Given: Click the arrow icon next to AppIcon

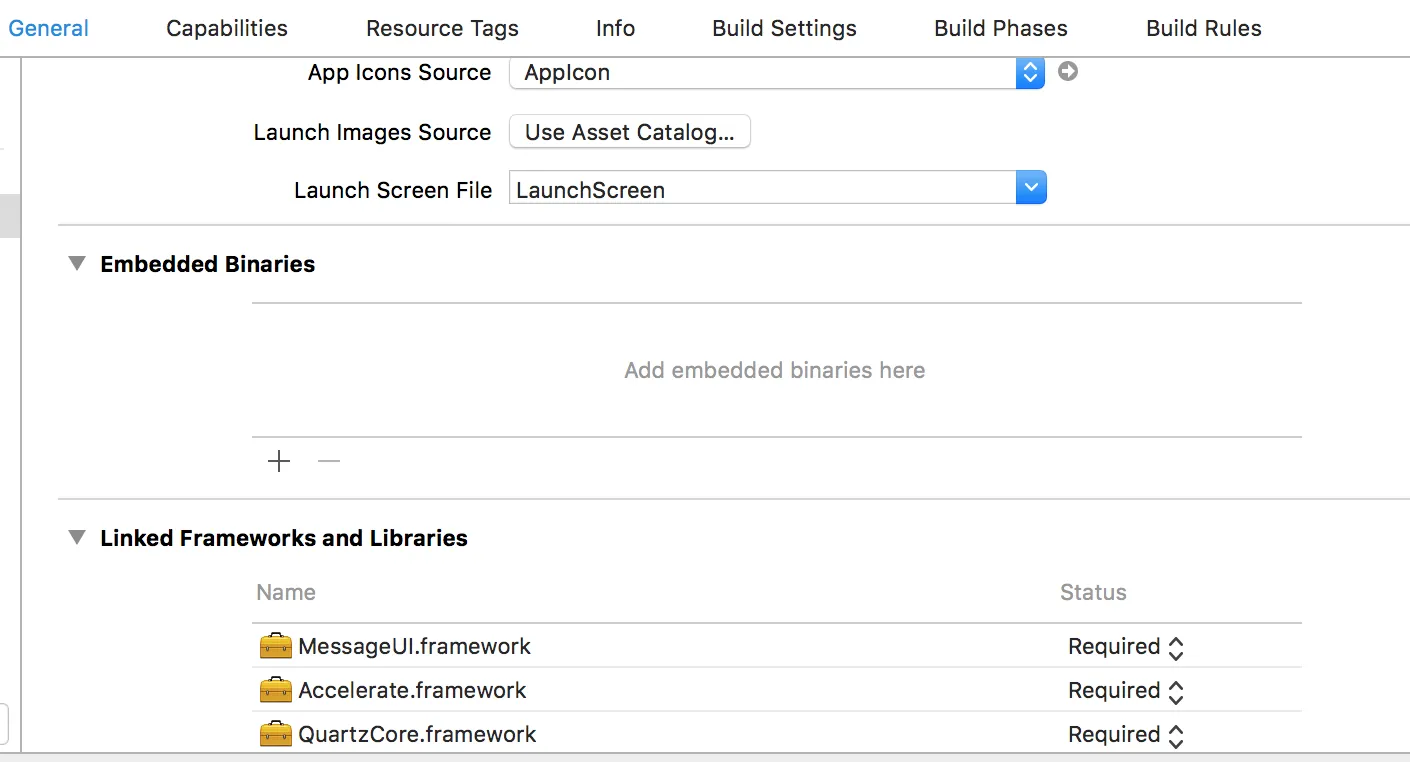Looking at the screenshot, I should pyautogui.click(x=1068, y=72).
